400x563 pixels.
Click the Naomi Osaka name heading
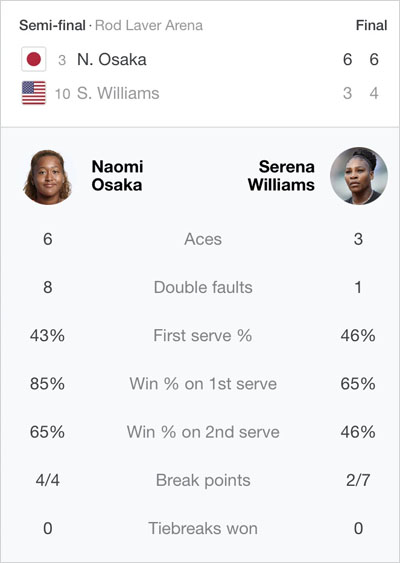point(117,176)
